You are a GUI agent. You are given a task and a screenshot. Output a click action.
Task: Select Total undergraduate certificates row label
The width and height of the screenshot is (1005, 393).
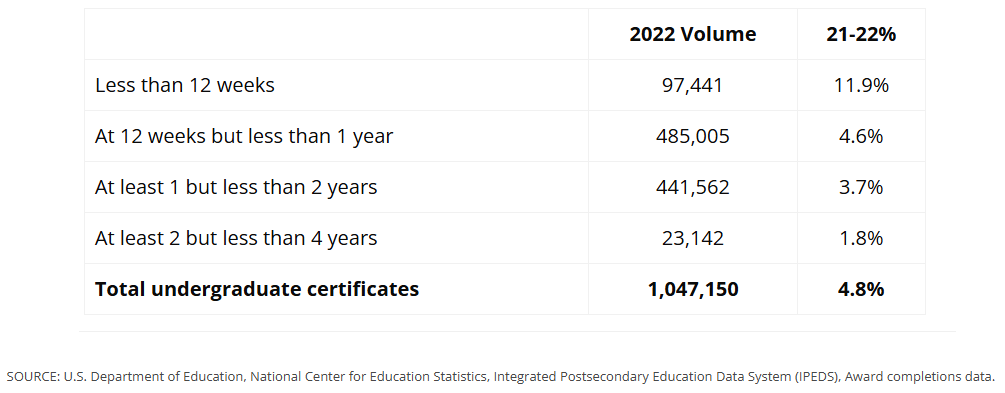pos(257,289)
